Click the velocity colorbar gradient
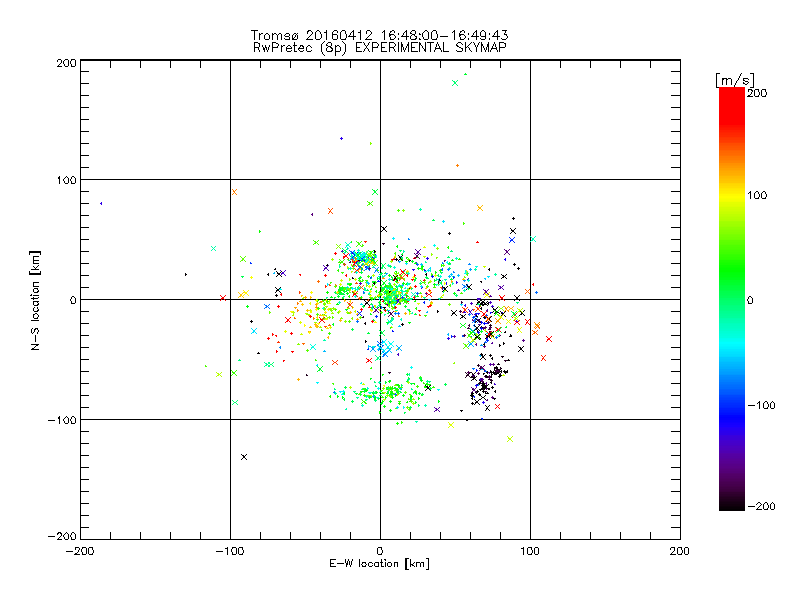This screenshot has height=600, width=800. coord(732,299)
